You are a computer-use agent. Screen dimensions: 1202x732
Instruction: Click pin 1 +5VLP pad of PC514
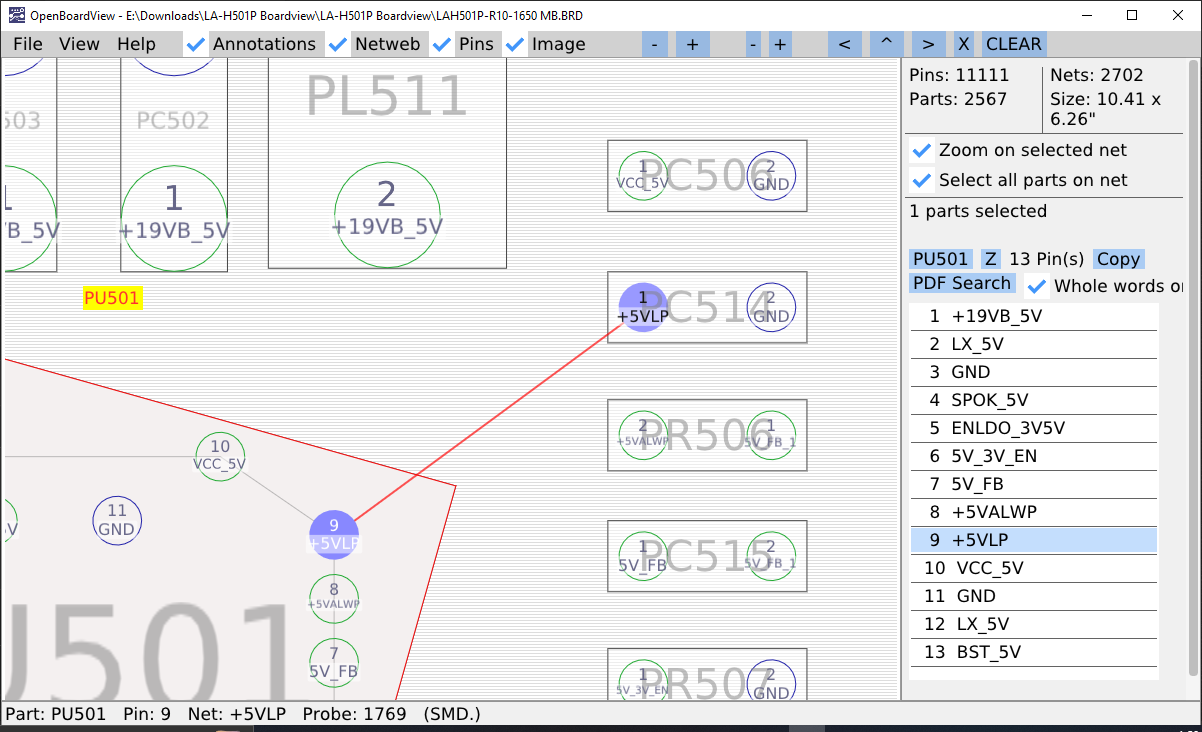(643, 307)
